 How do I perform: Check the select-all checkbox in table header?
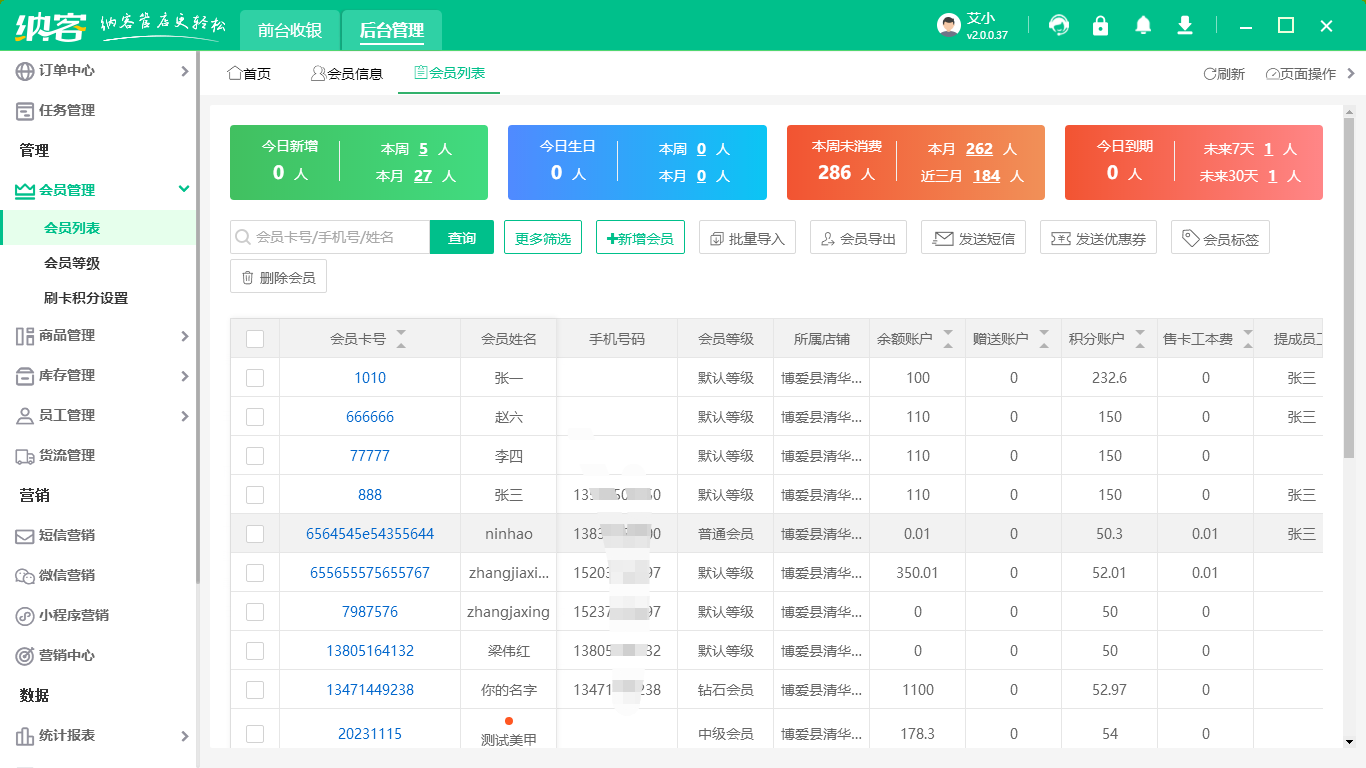tap(255, 339)
